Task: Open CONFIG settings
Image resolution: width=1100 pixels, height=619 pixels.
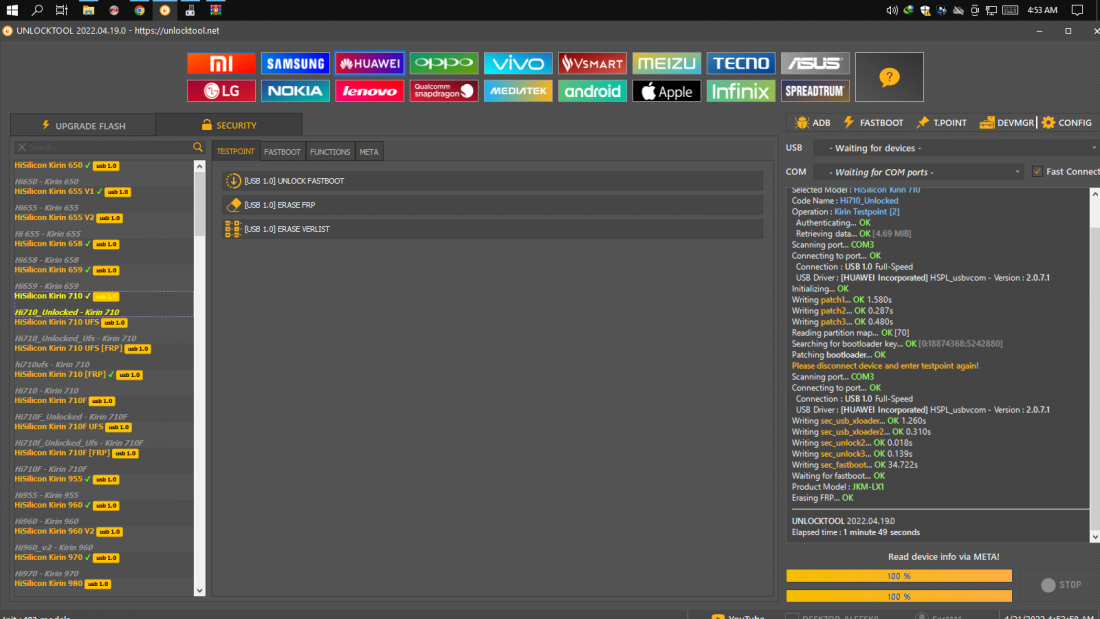Action: [1067, 123]
